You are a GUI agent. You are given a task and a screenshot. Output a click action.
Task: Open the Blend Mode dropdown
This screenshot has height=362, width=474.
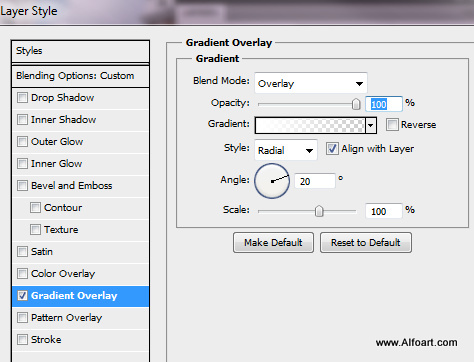click(311, 83)
